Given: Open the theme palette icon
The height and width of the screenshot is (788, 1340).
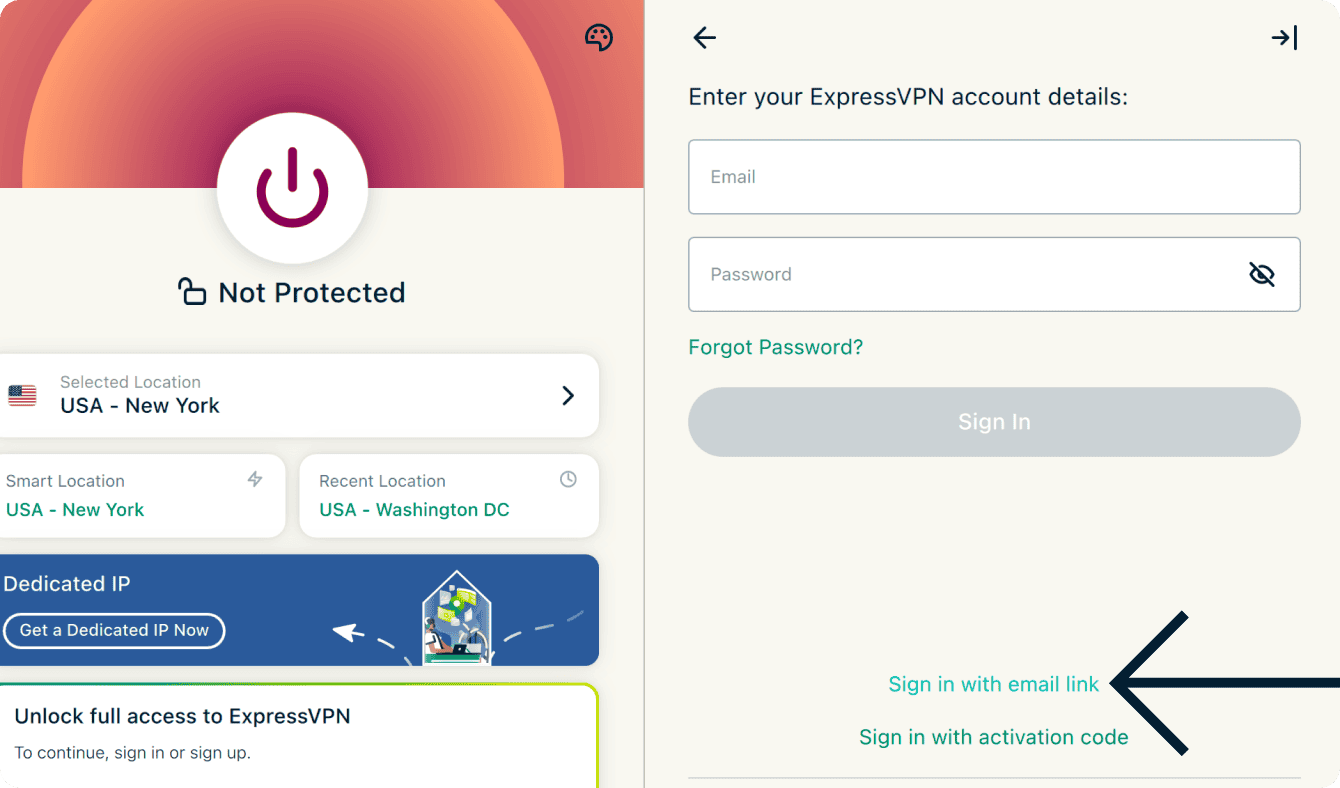Looking at the screenshot, I should click(598, 38).
